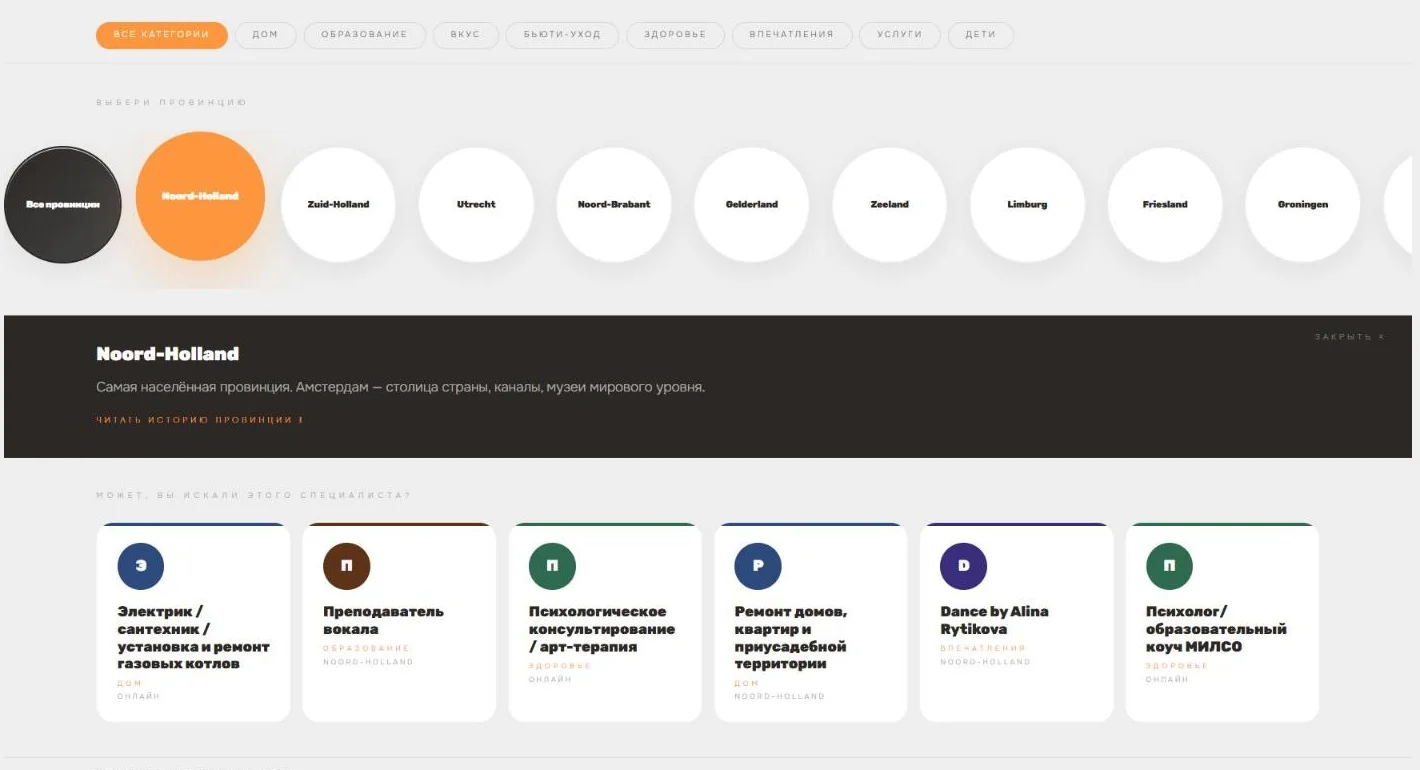1420x770 pixels.
Task: Open the УСЛУГИ category
Action: click(900, 35)
